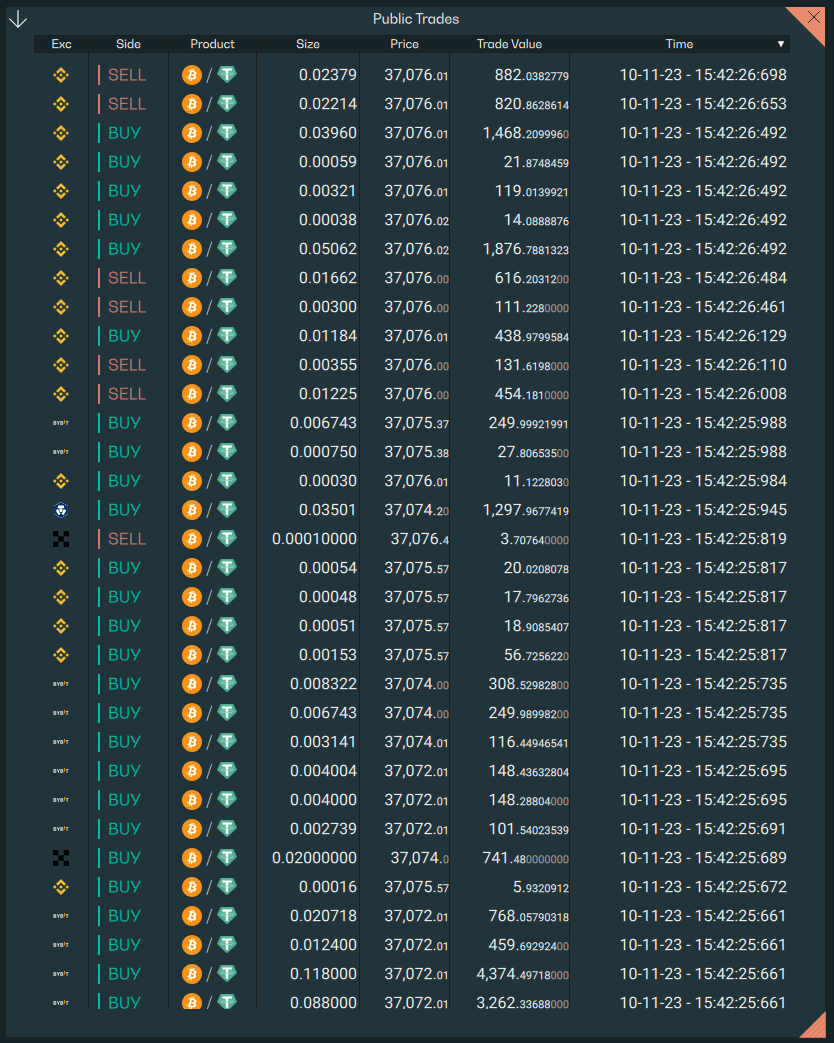The image size is (834, 1043).
Task: Click the Public Trades panel title
Action: 416,19
